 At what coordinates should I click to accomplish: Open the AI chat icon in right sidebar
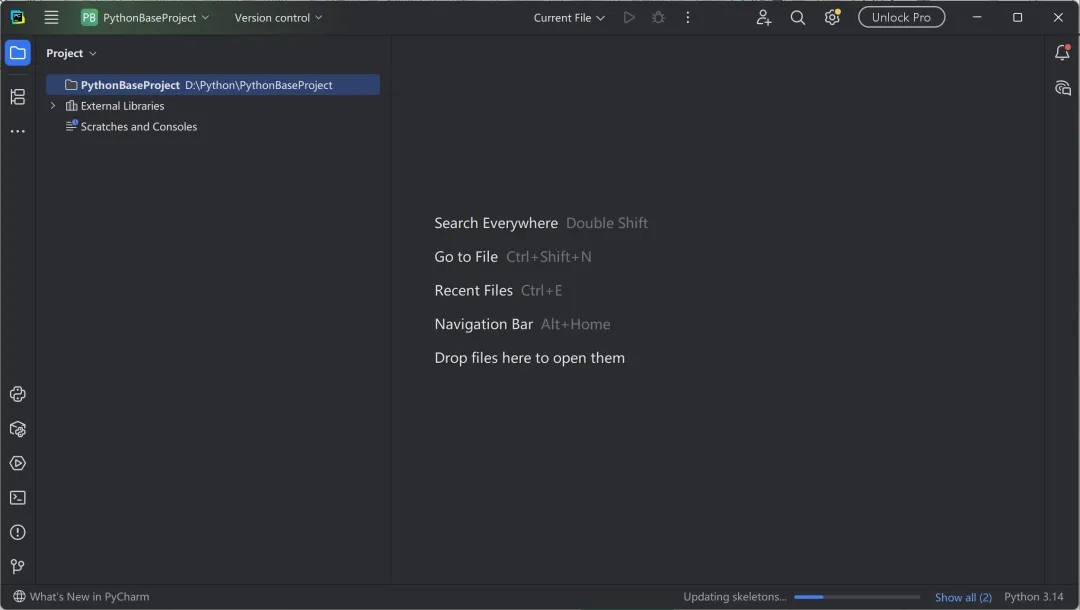1063,88
